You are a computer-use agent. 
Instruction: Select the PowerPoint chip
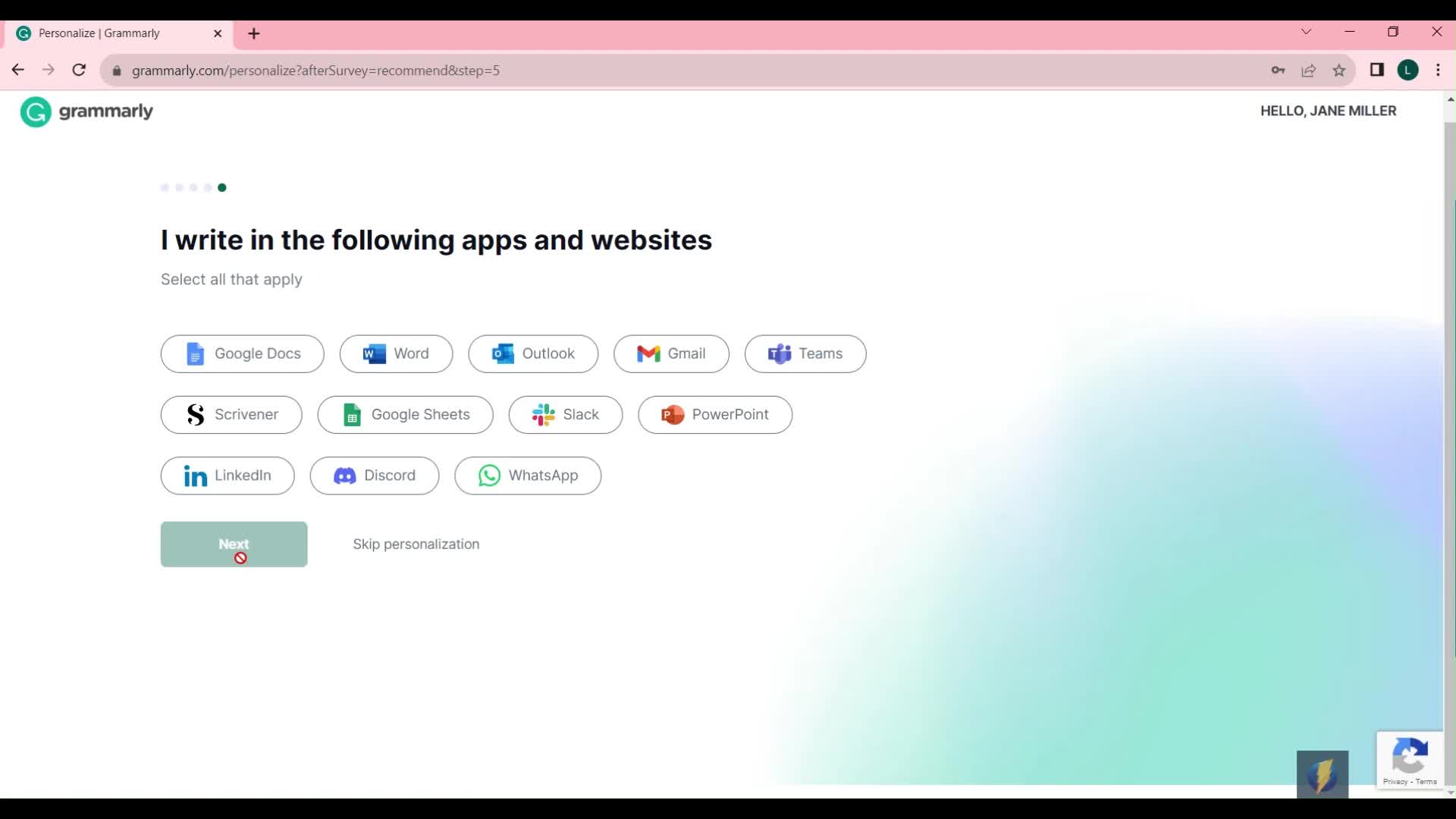click(715, 415)
